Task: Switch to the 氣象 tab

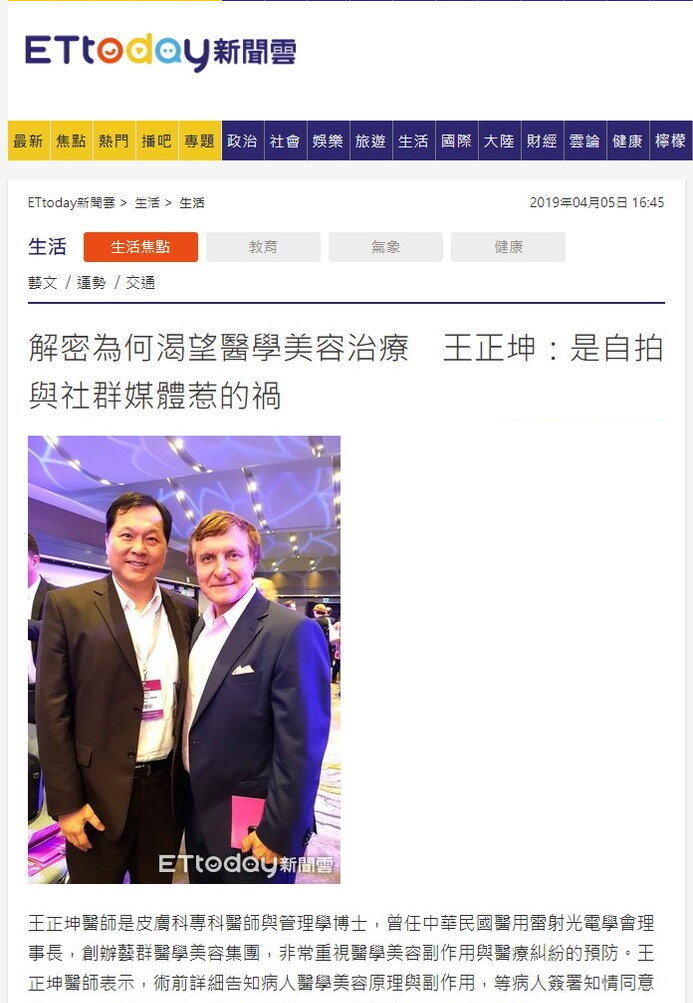Action: click(386, 247)
